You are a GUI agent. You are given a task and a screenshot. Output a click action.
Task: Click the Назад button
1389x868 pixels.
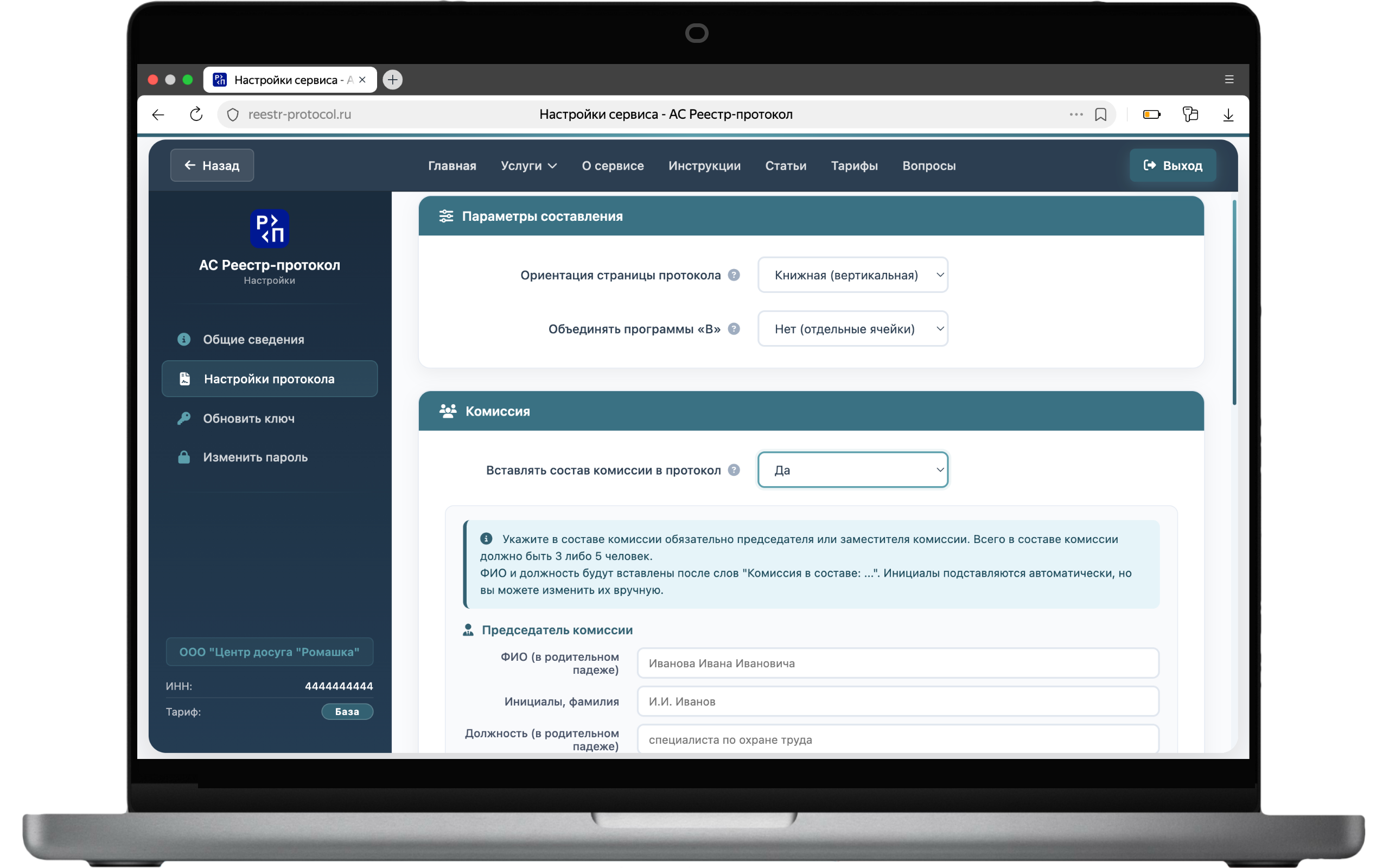point(212,166)
